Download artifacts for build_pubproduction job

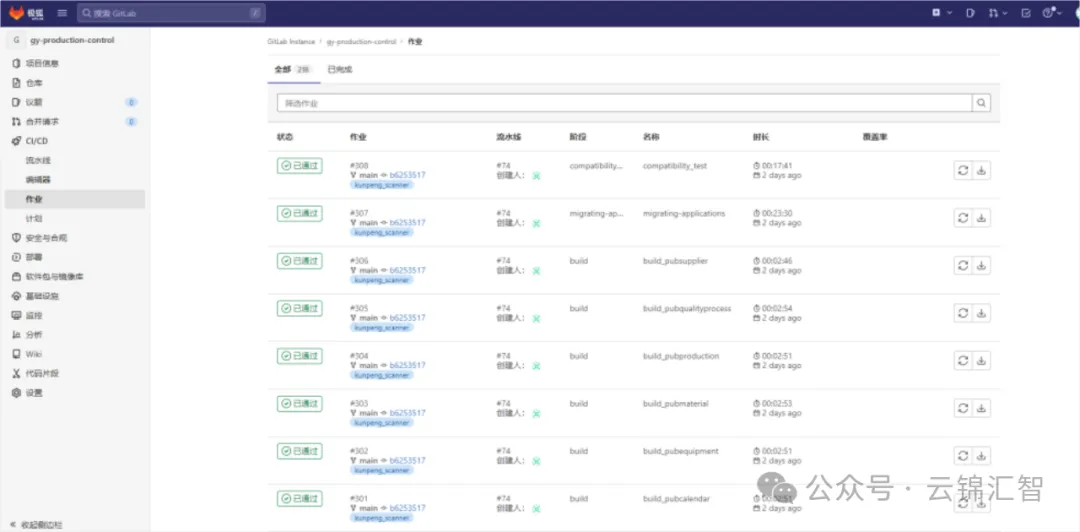point(981,360)
